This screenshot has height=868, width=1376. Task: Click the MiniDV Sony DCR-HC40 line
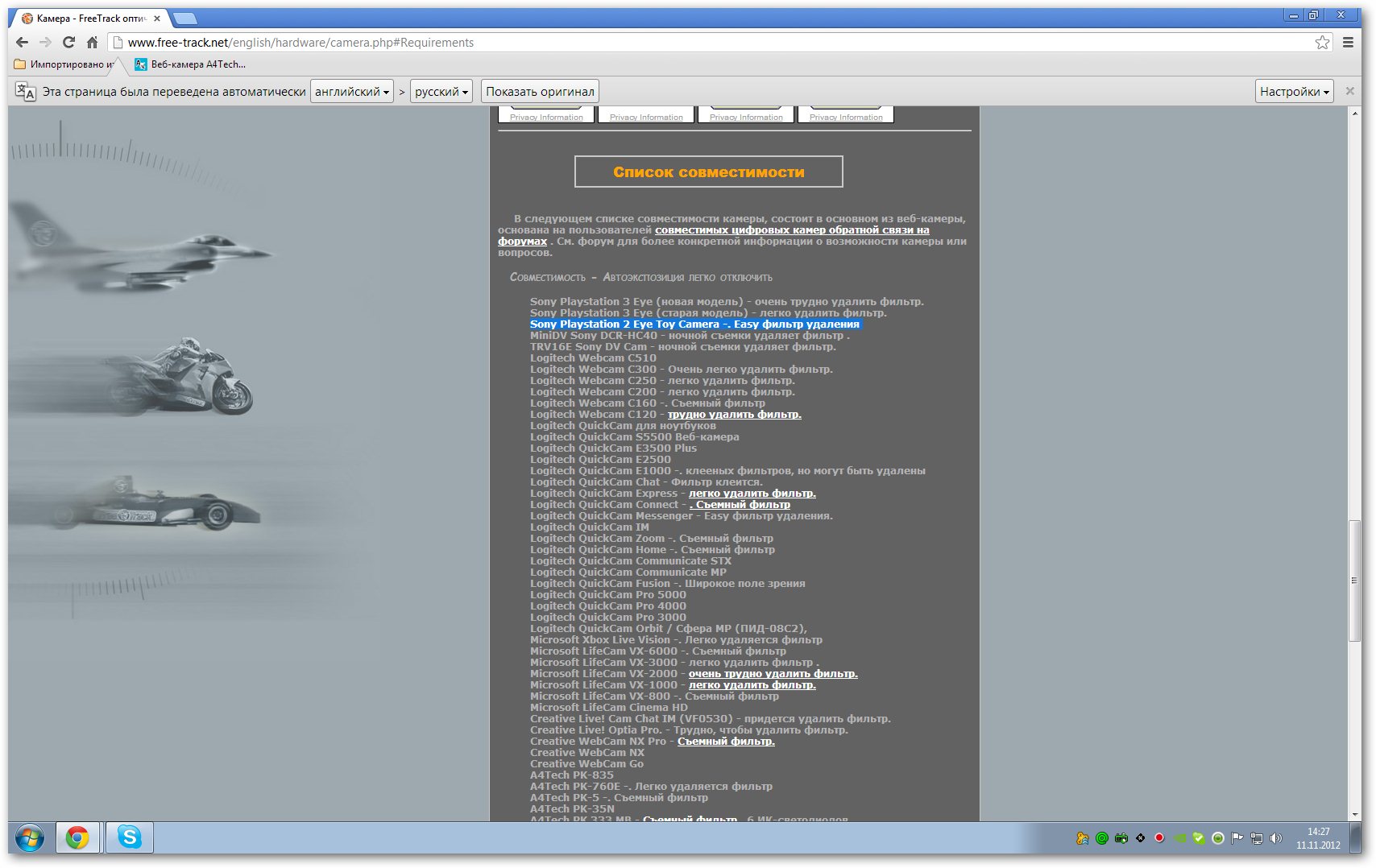(x=690, y=336)
